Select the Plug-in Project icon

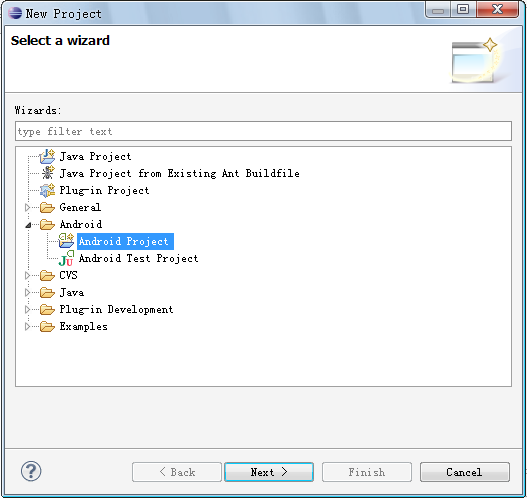pos(47,191)
